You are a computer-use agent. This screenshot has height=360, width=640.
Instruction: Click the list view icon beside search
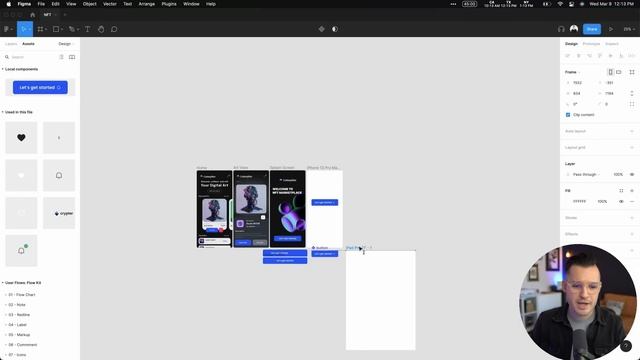tap(61, 57)
